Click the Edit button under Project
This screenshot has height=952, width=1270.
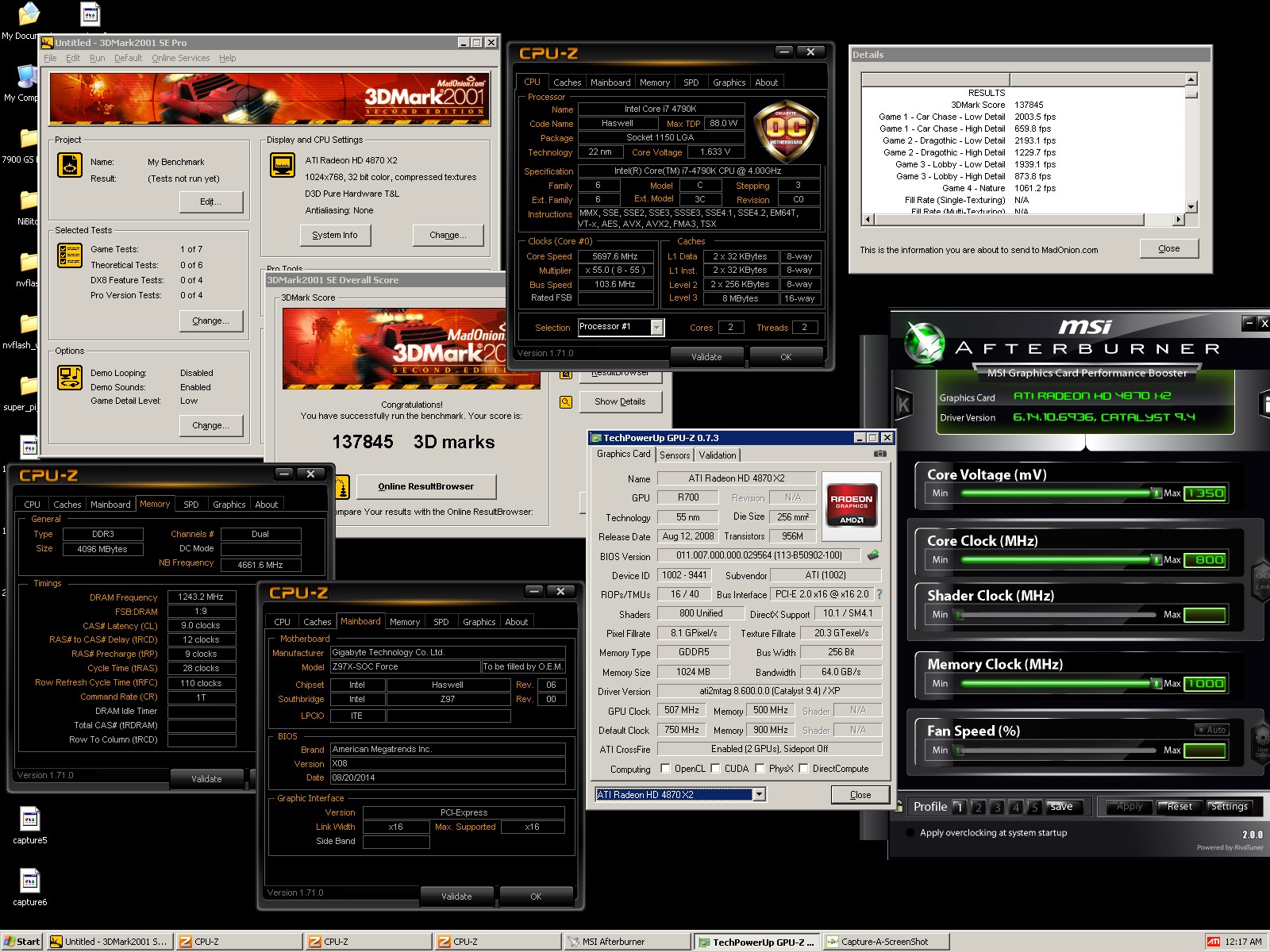pyautogui.click(x=210, y=202)
